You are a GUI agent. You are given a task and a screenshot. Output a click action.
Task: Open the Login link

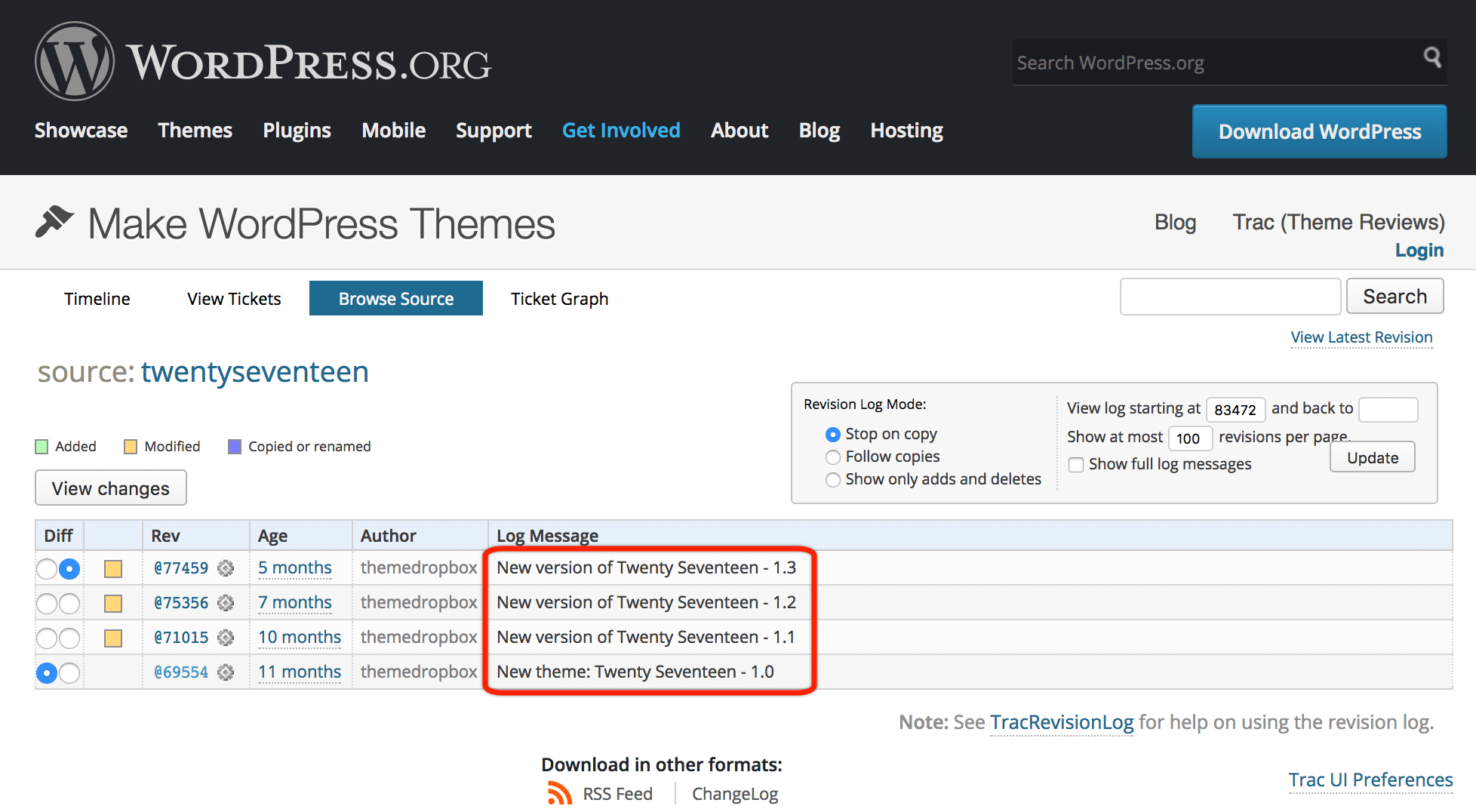(x=1419, y=251)
